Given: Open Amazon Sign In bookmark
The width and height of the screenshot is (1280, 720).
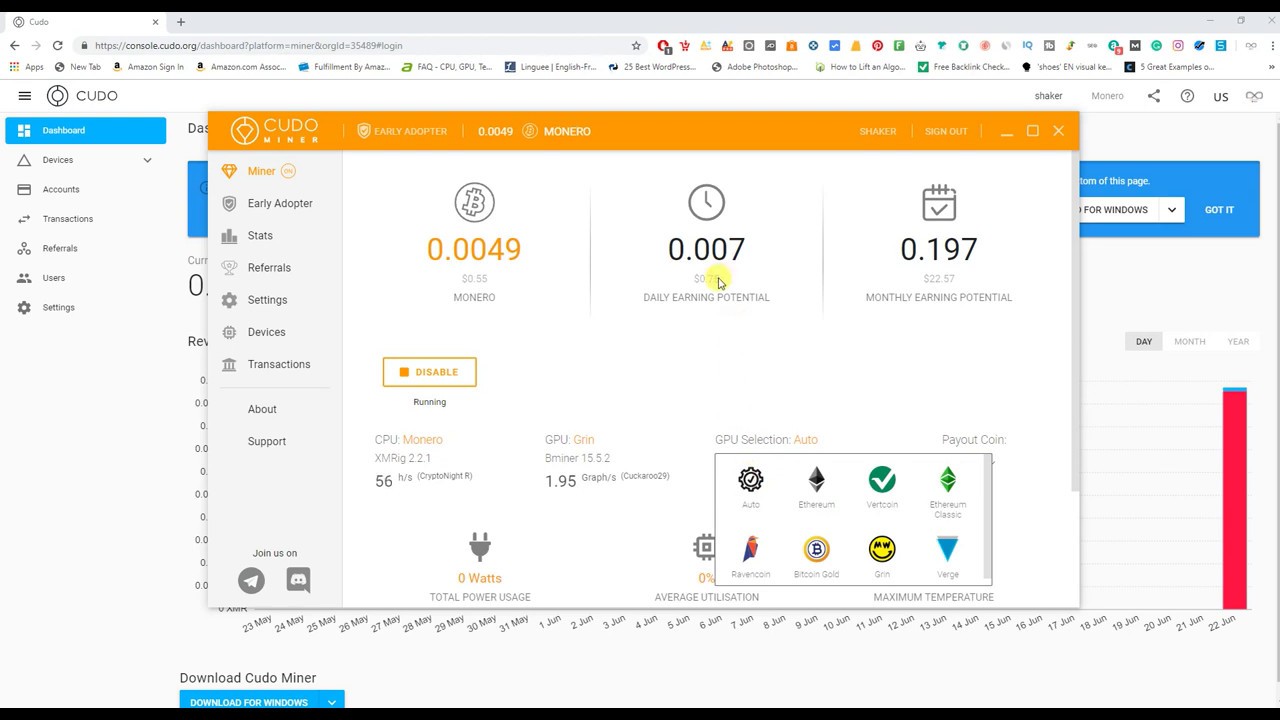Looking at the screenshot, I should point(148,67).
